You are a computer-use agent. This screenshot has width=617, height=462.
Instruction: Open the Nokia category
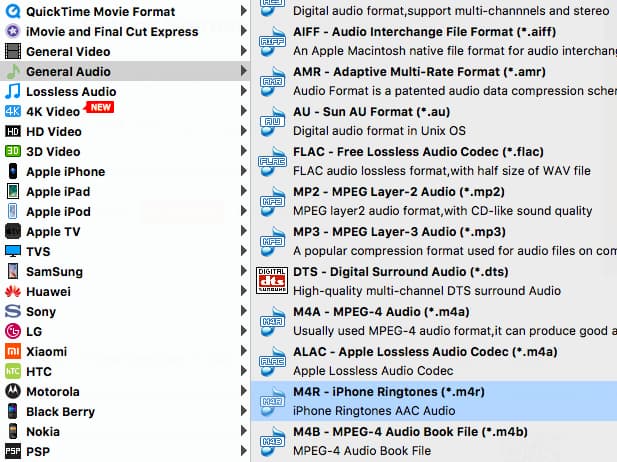(125, 431)
